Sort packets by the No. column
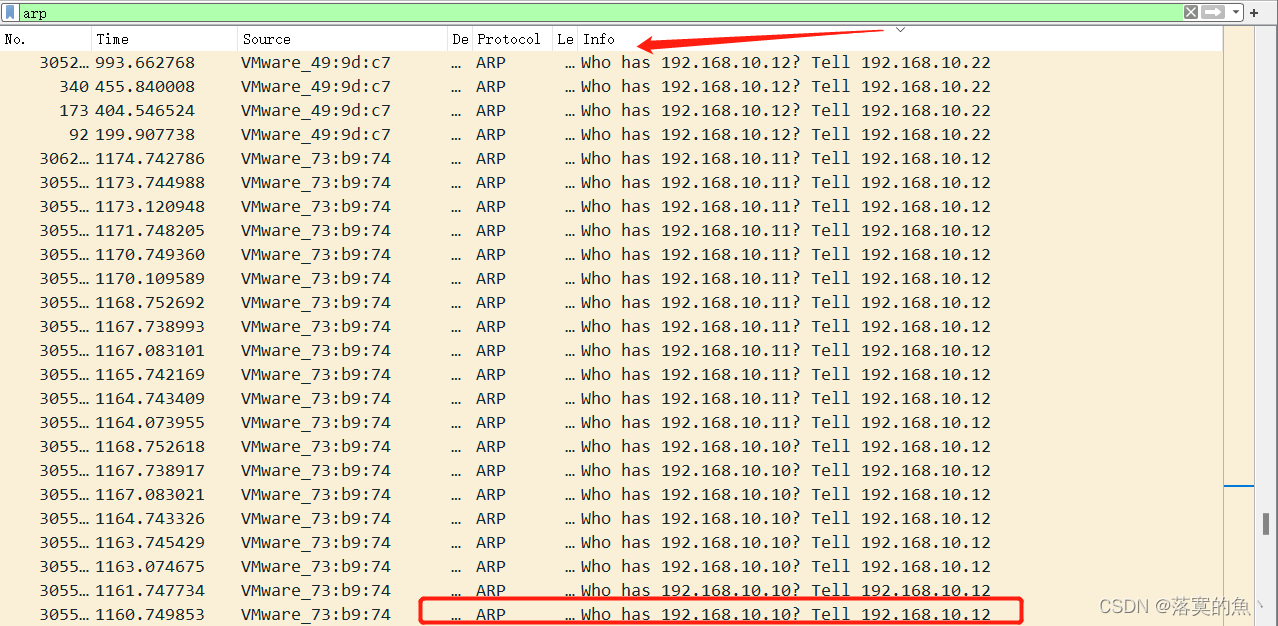Image resolution: width=1278 pixels, height=626 pixels. coord(46,39)
